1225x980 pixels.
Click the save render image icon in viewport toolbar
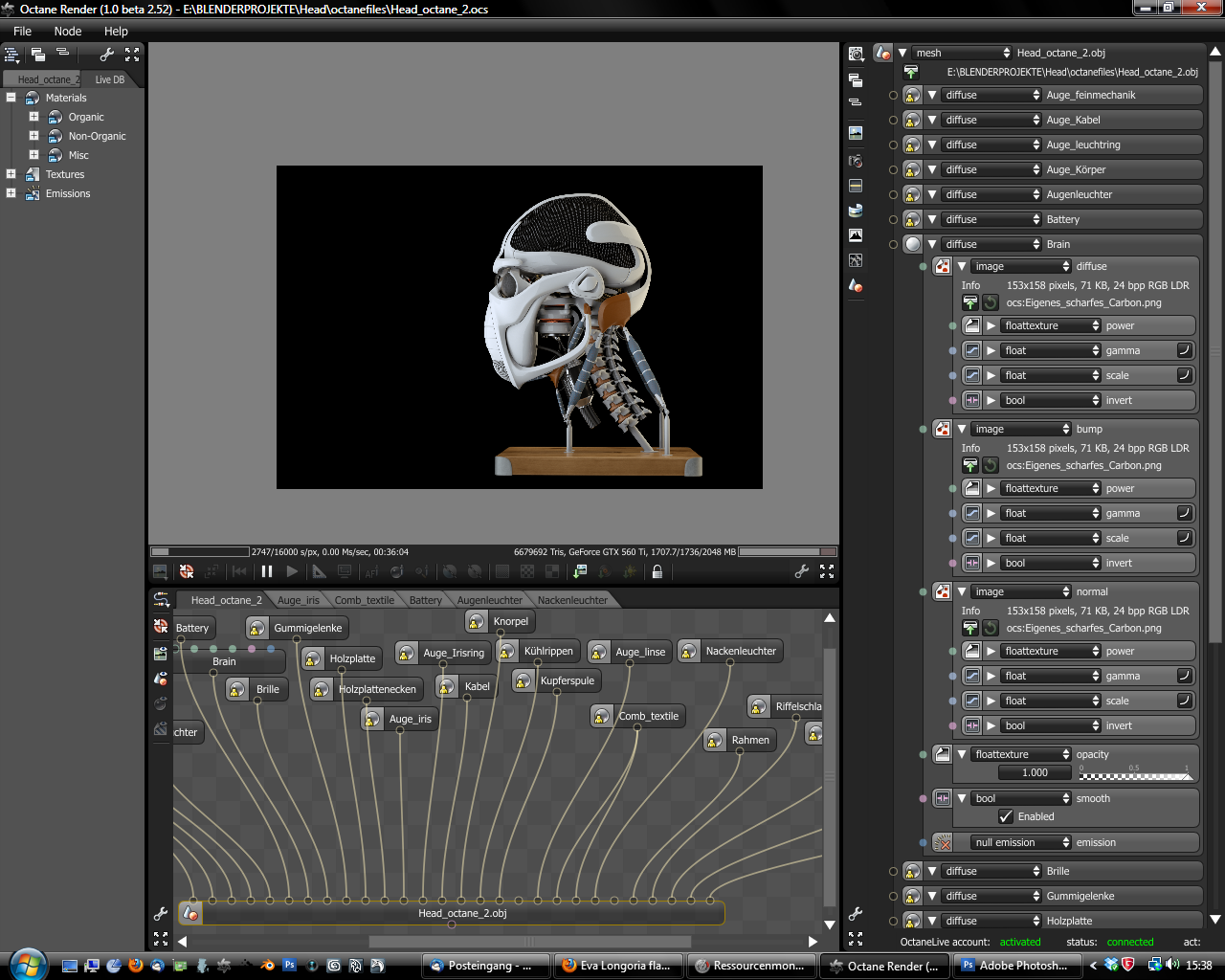160,571
